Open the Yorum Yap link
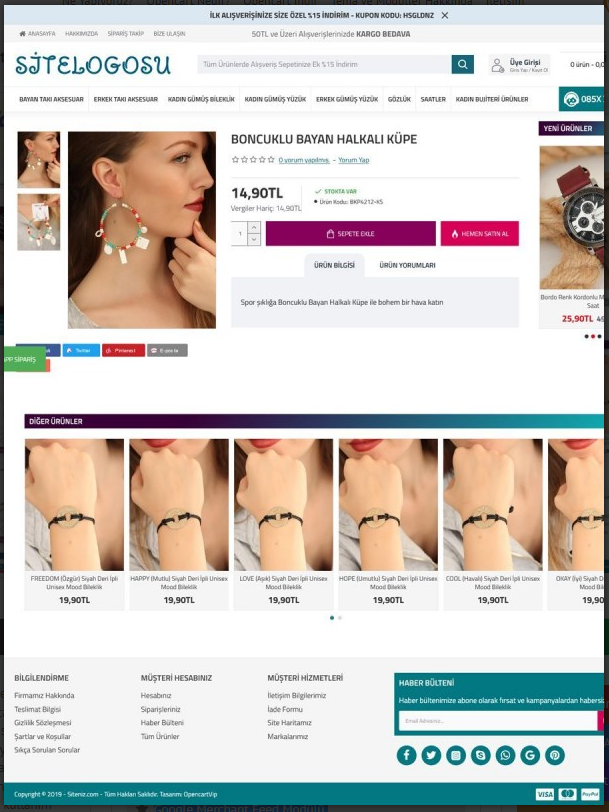Screen dimensions: 609x812 coord(354,160)
